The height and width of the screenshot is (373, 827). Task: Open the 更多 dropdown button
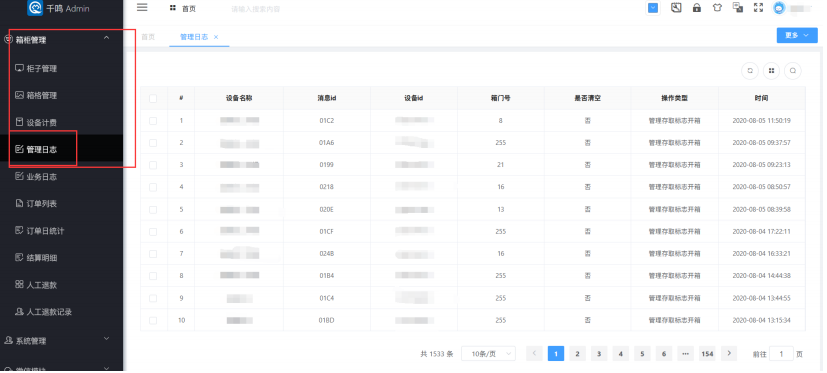tap(796, 35)
